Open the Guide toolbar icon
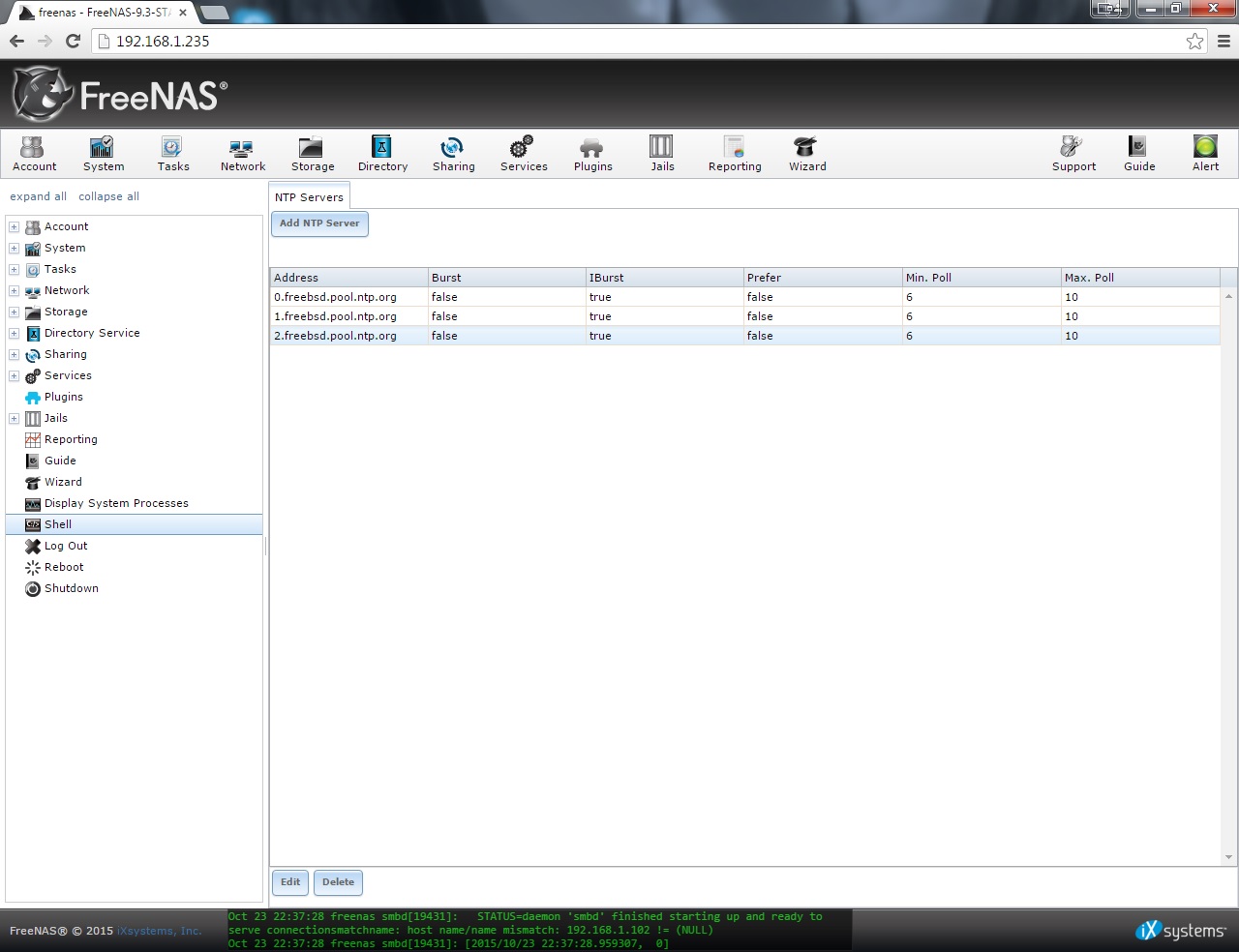The image size is (1239, 952). tap(1139, 153)
